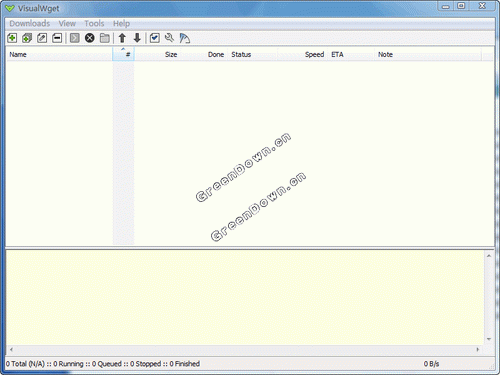Click the edit download pencil icon

pyautogui.click(x=42, y=38)
